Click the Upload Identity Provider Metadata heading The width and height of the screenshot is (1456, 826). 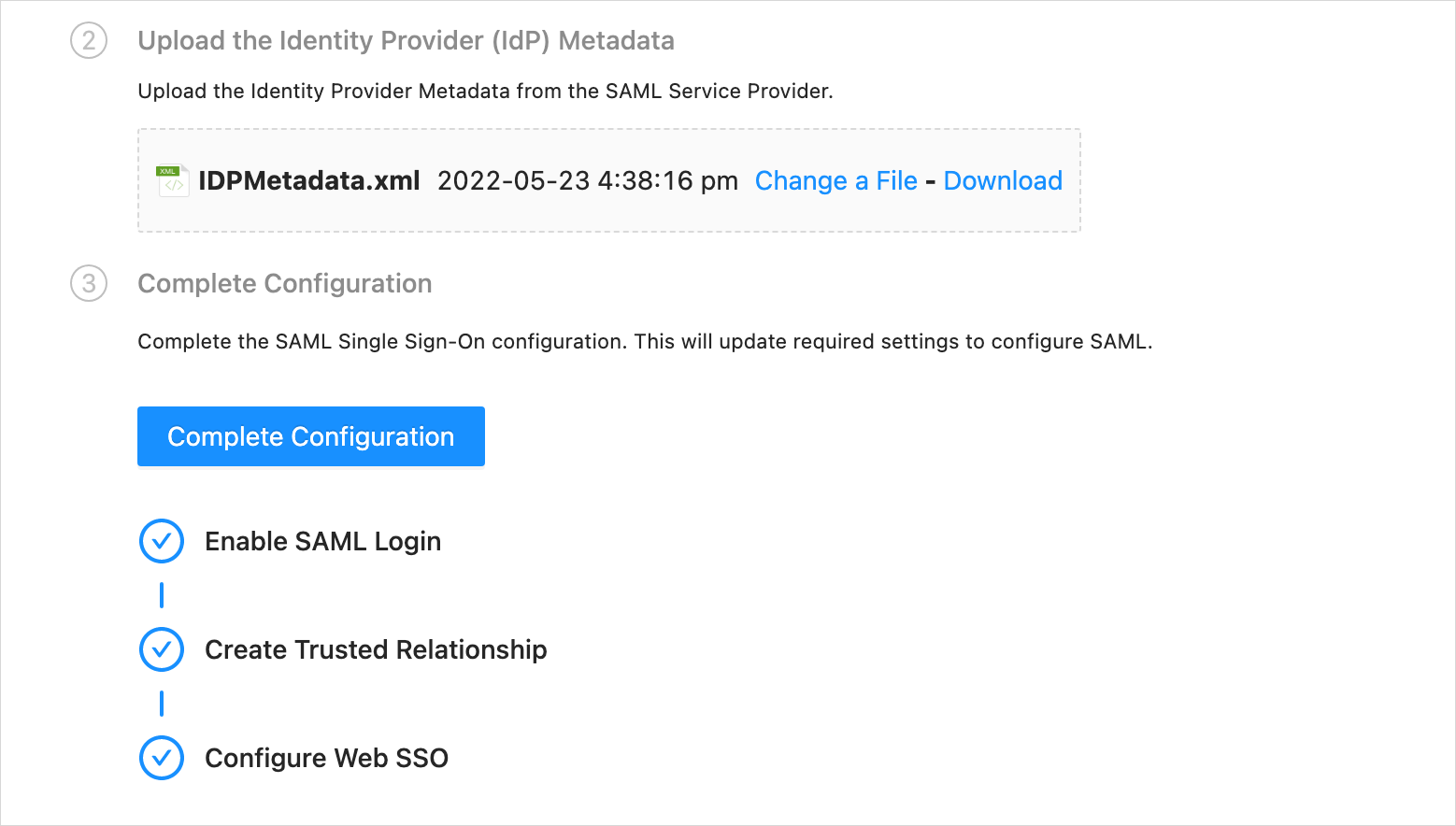point(406,41)
